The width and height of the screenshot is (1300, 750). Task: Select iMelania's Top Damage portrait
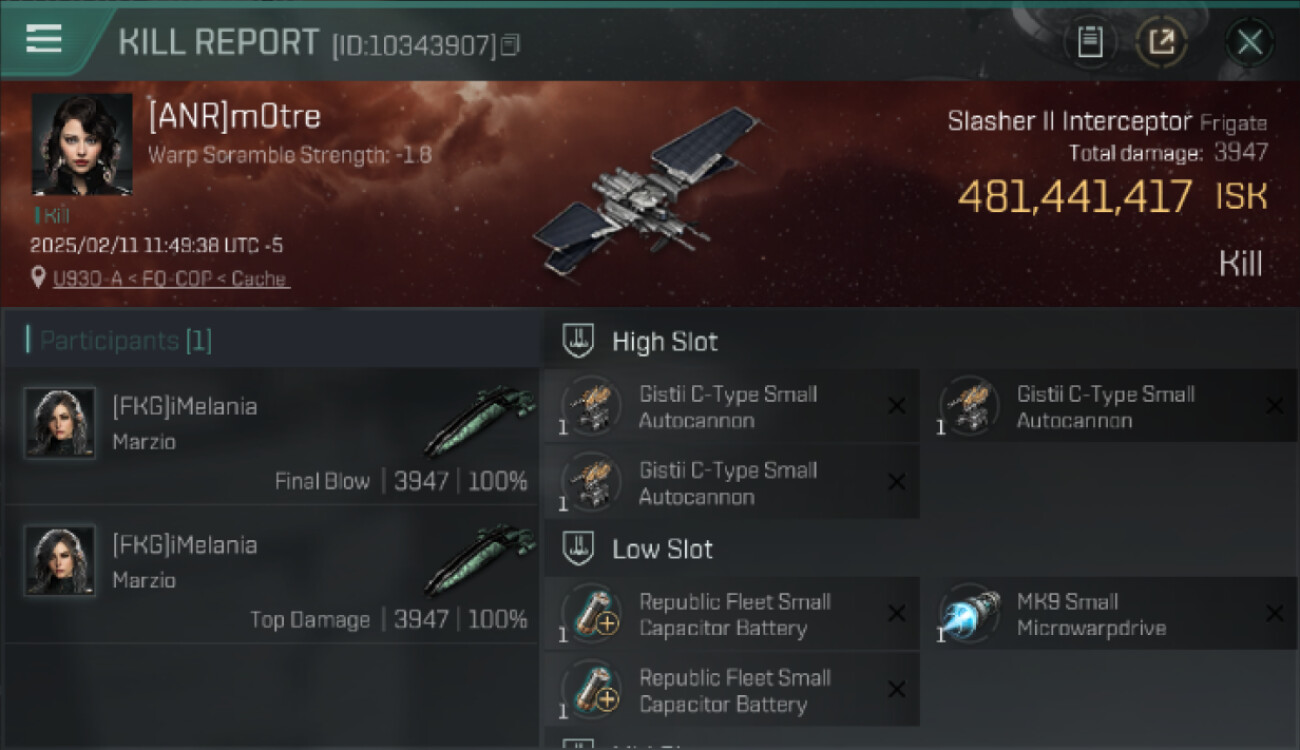(60, 561)
